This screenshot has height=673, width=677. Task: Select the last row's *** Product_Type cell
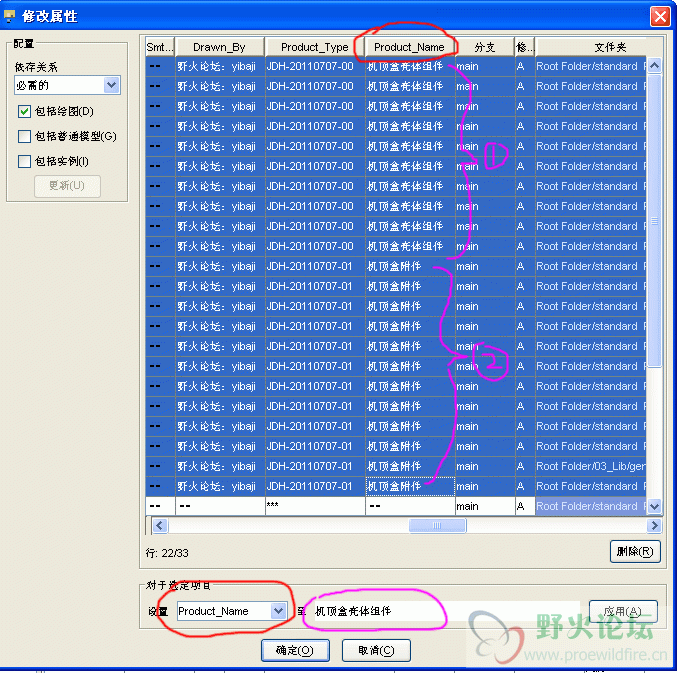315,506
